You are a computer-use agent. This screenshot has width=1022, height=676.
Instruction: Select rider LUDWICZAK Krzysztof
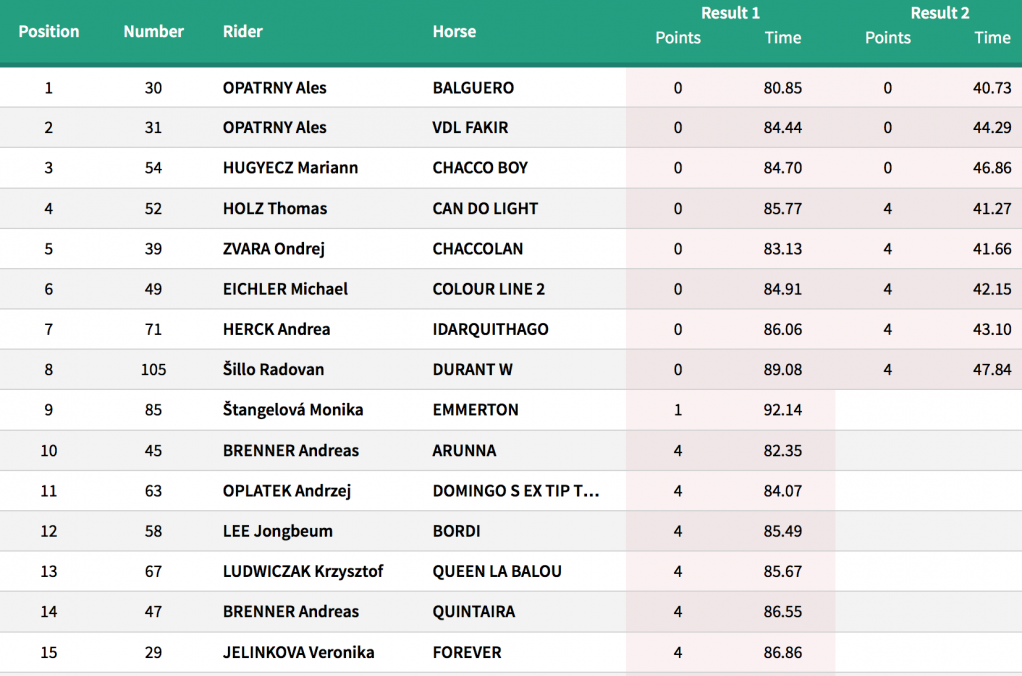[303, 572]
